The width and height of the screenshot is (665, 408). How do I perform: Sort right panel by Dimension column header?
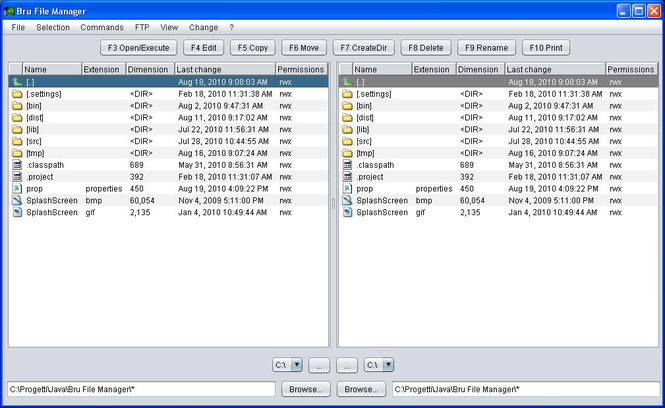(481, 70)
